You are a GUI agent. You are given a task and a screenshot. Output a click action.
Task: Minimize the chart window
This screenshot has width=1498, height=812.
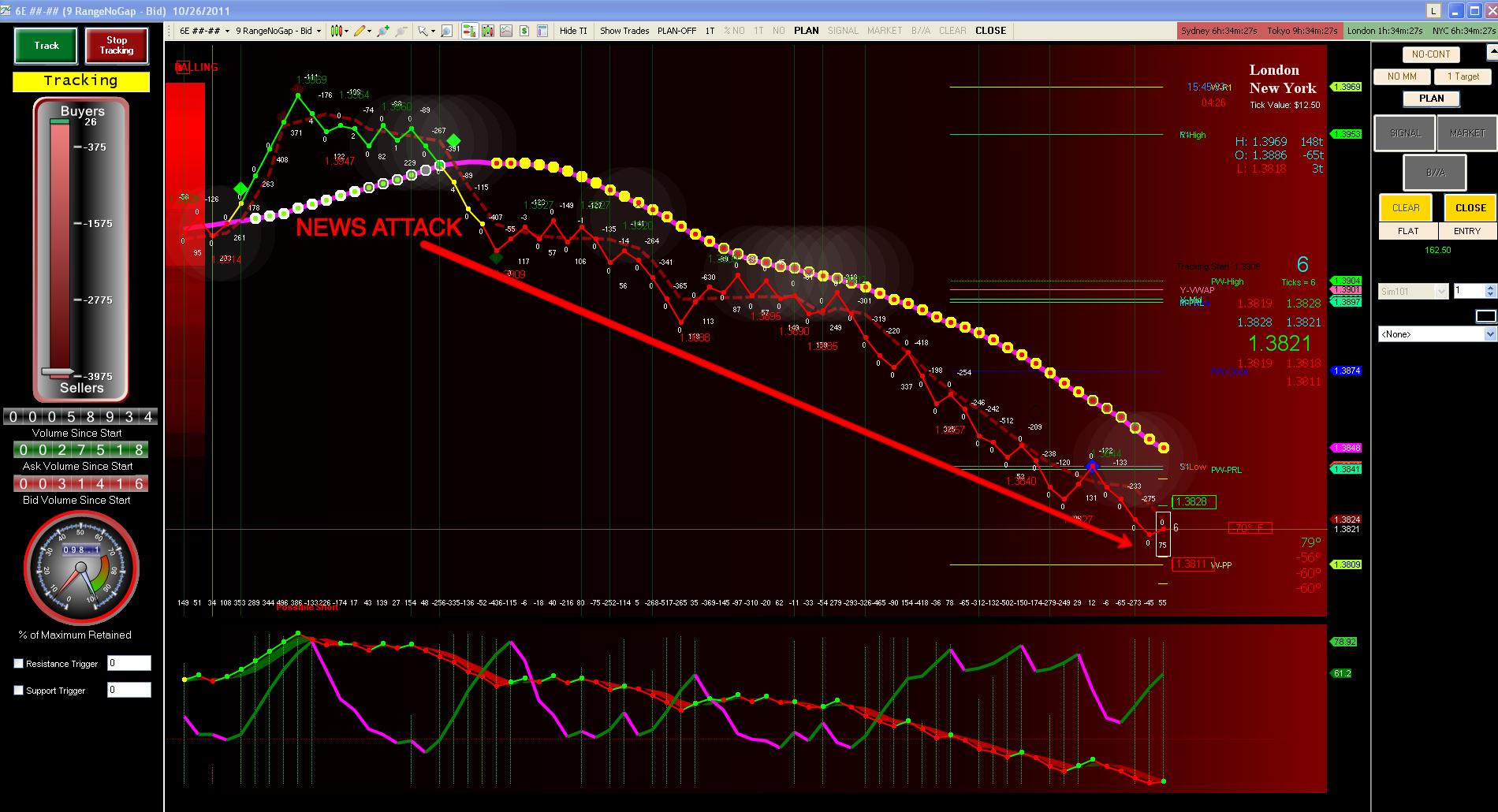(x=1456, y=10)
